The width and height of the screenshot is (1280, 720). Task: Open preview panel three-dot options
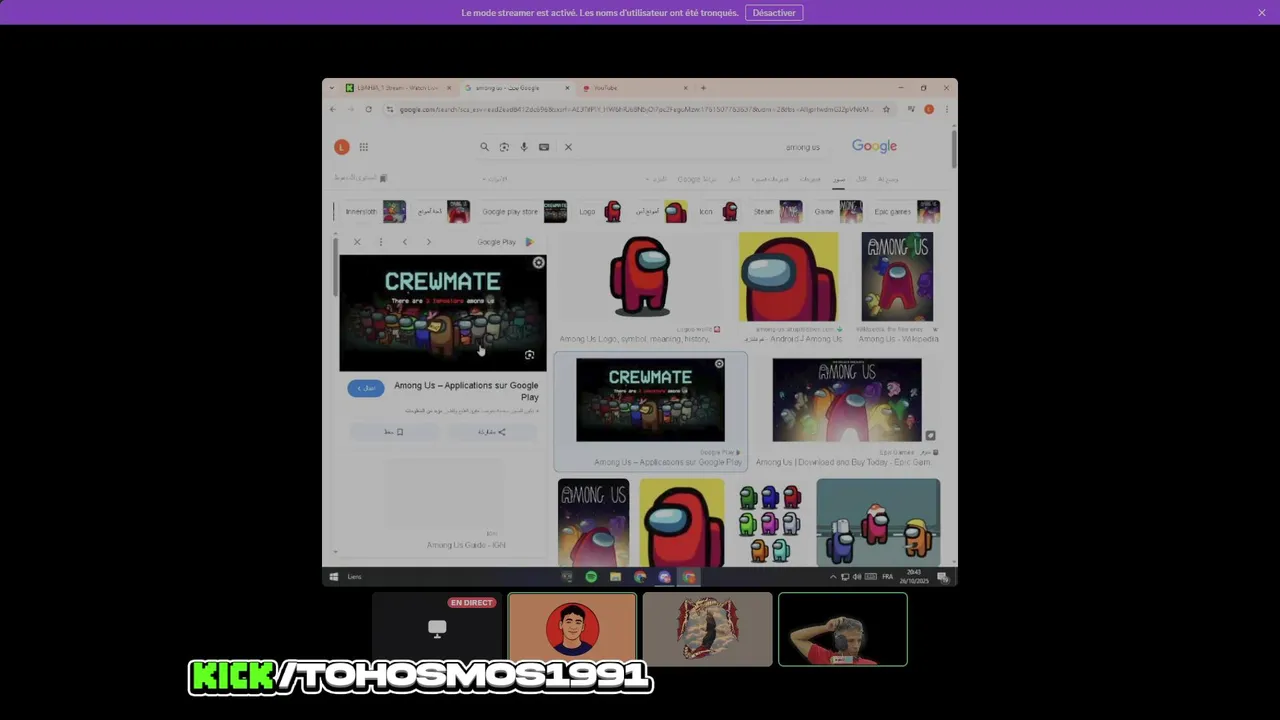click(x=380, y=242)
